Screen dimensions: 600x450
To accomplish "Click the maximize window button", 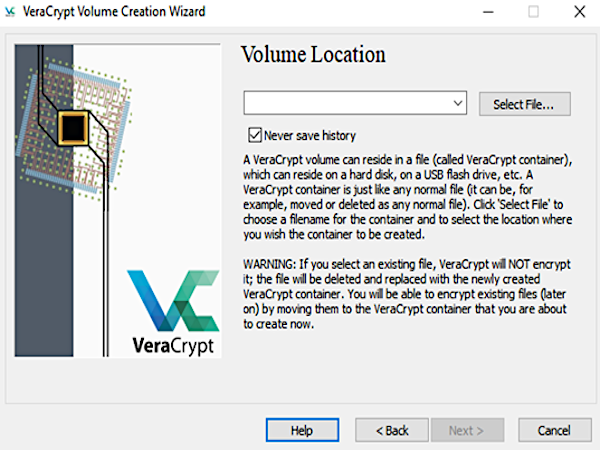I will tap(533, 11).
